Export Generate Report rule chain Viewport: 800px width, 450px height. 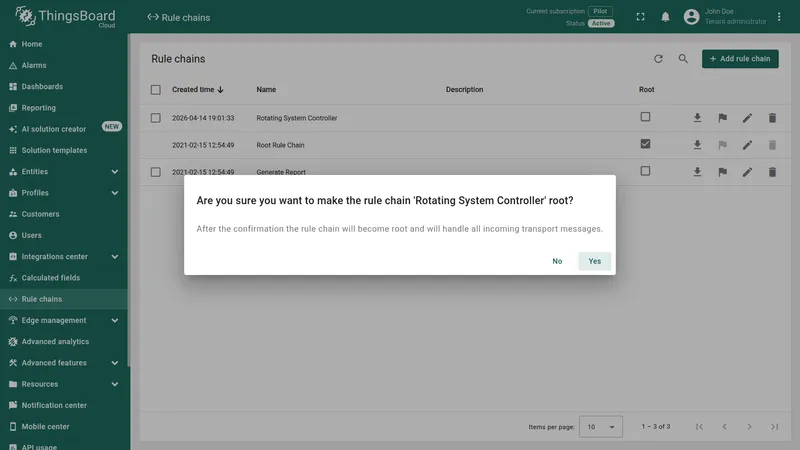[697, 172]
